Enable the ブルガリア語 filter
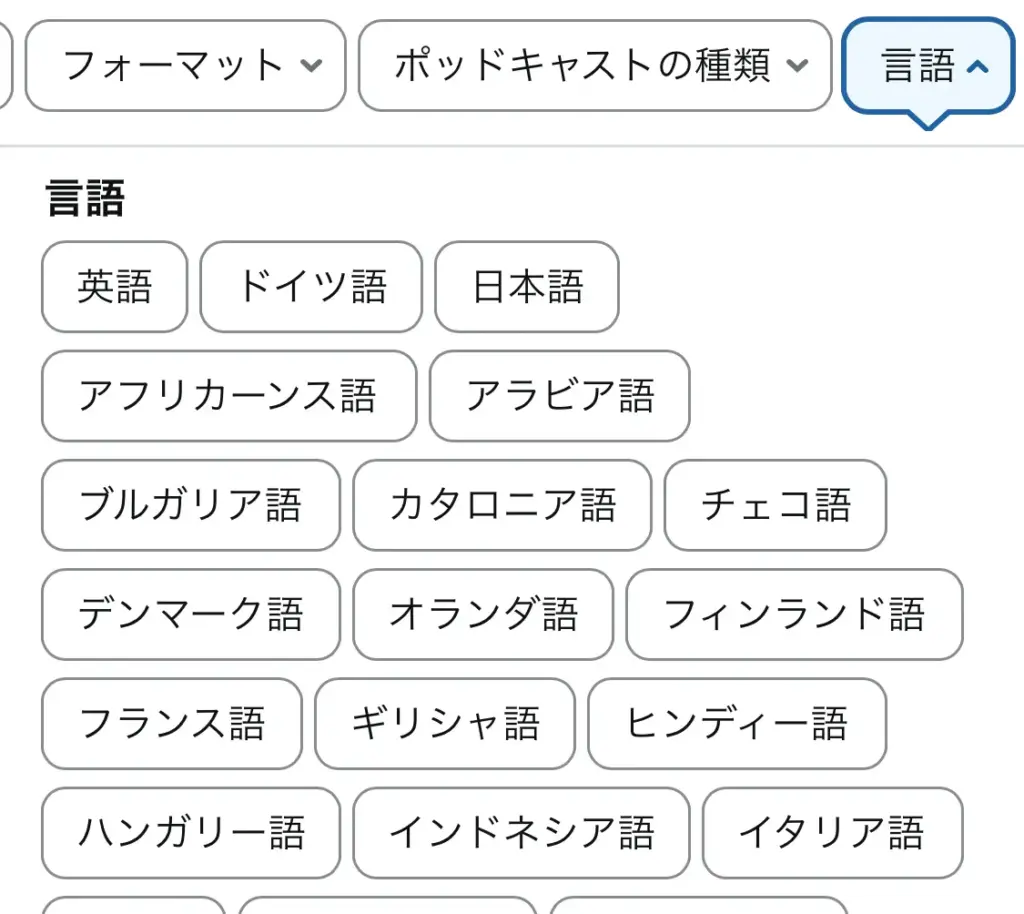The image size is (1024, 914). [190, 506]
